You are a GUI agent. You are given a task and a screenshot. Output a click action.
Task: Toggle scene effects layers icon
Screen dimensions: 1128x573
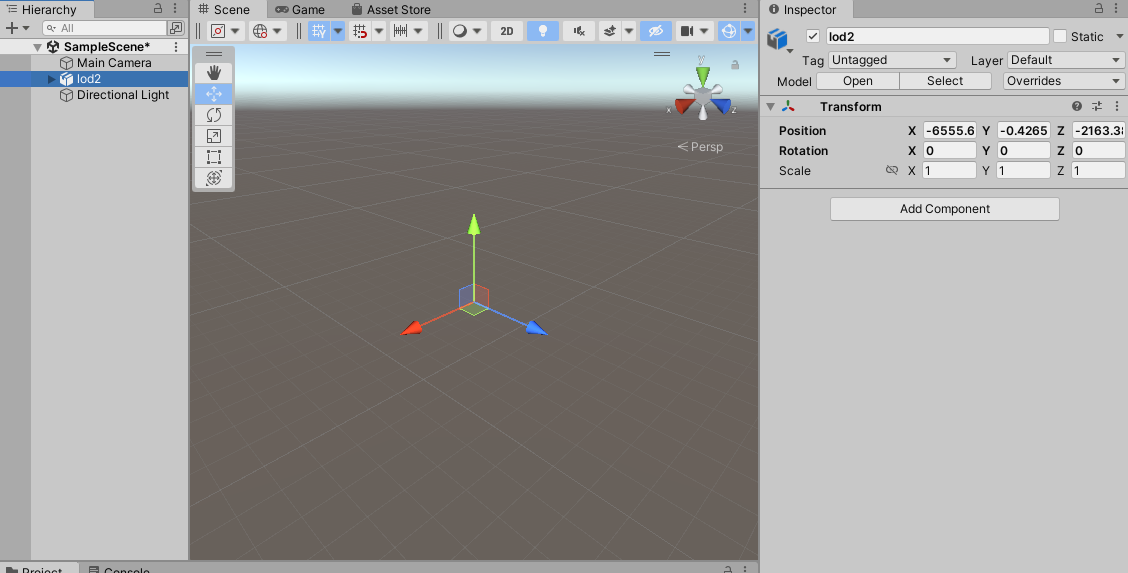[x=610, y=31]
